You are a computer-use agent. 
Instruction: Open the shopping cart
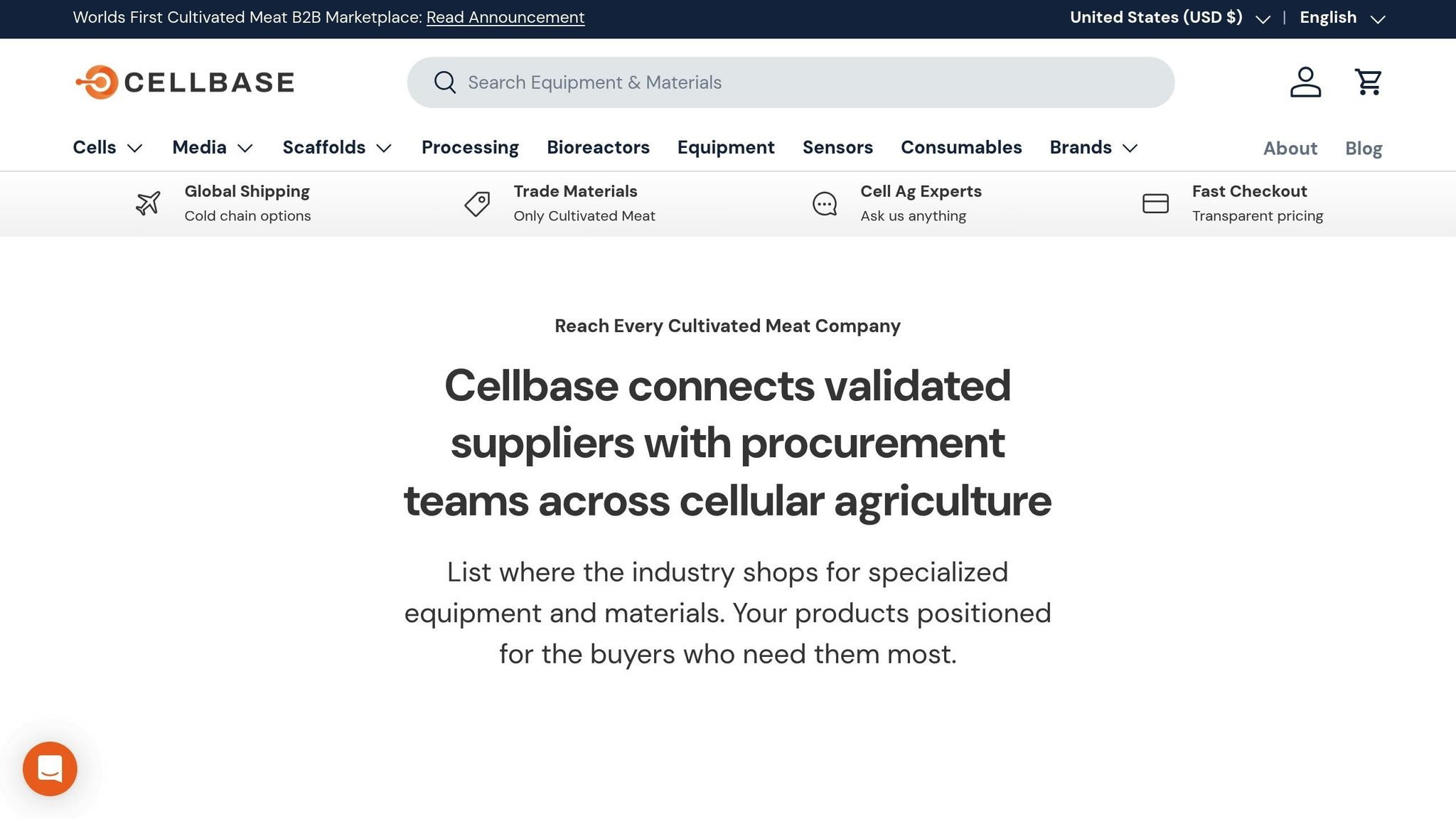coord(1367,82)
